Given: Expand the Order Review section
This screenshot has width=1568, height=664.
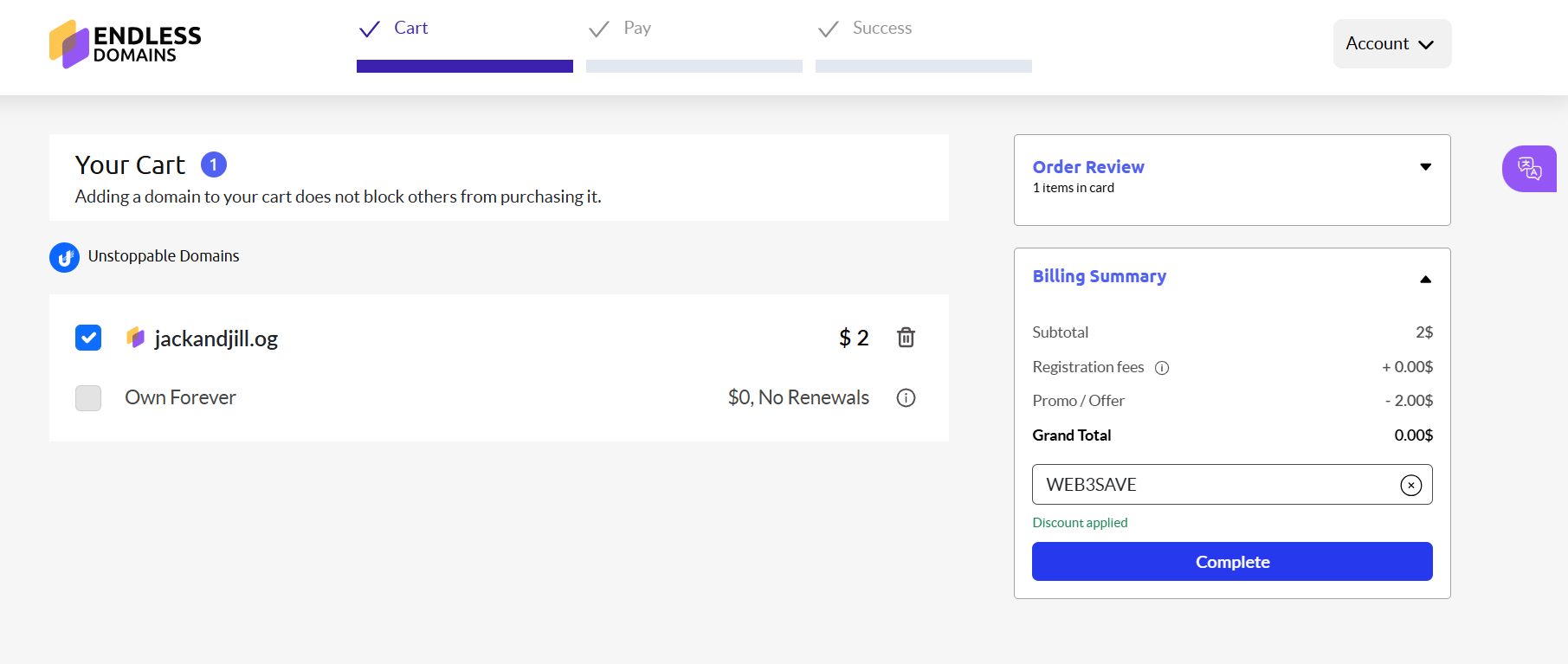Looking at the screenshot, I should coord(1425,167).
